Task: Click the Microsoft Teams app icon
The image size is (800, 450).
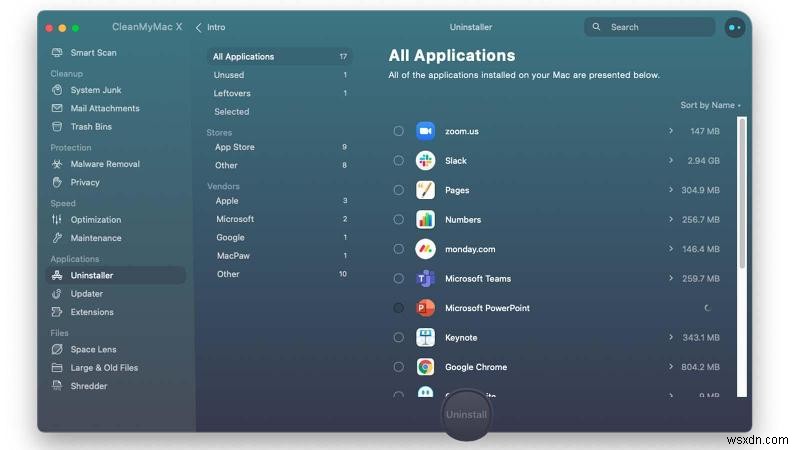Action: [x=425, y=279]
